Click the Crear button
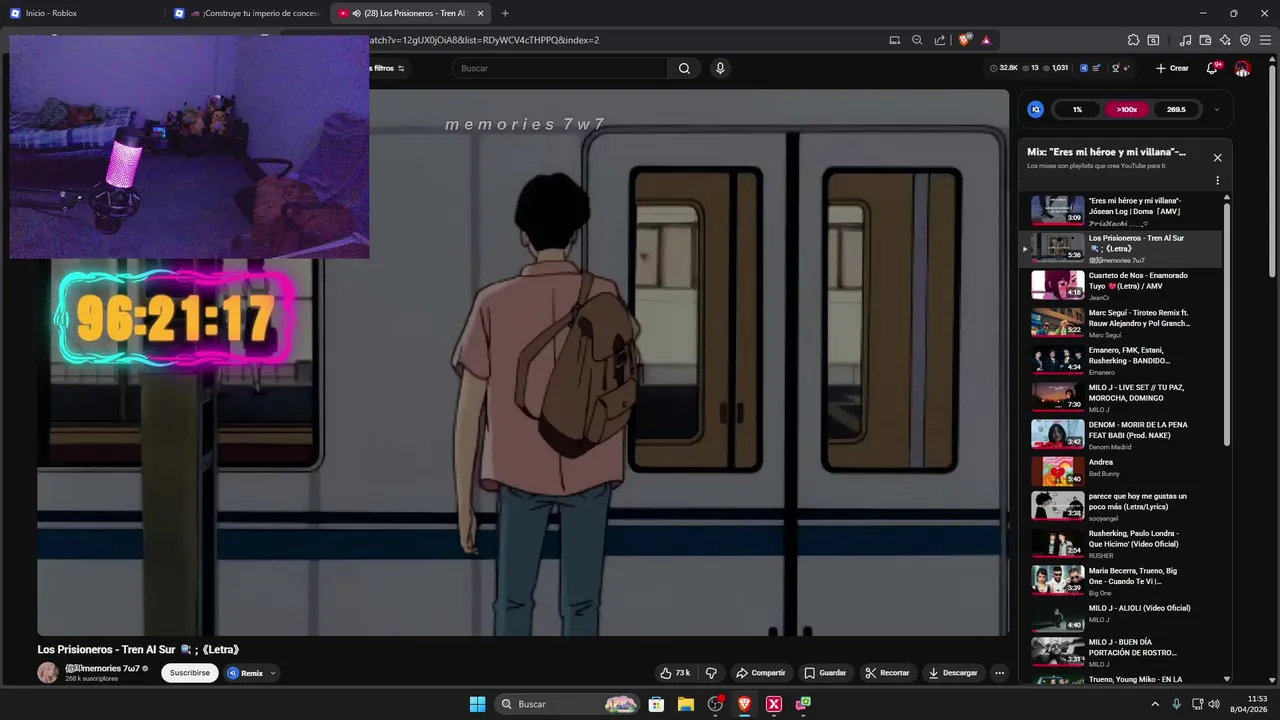The image size is (1280, 720). point(1171,68)
